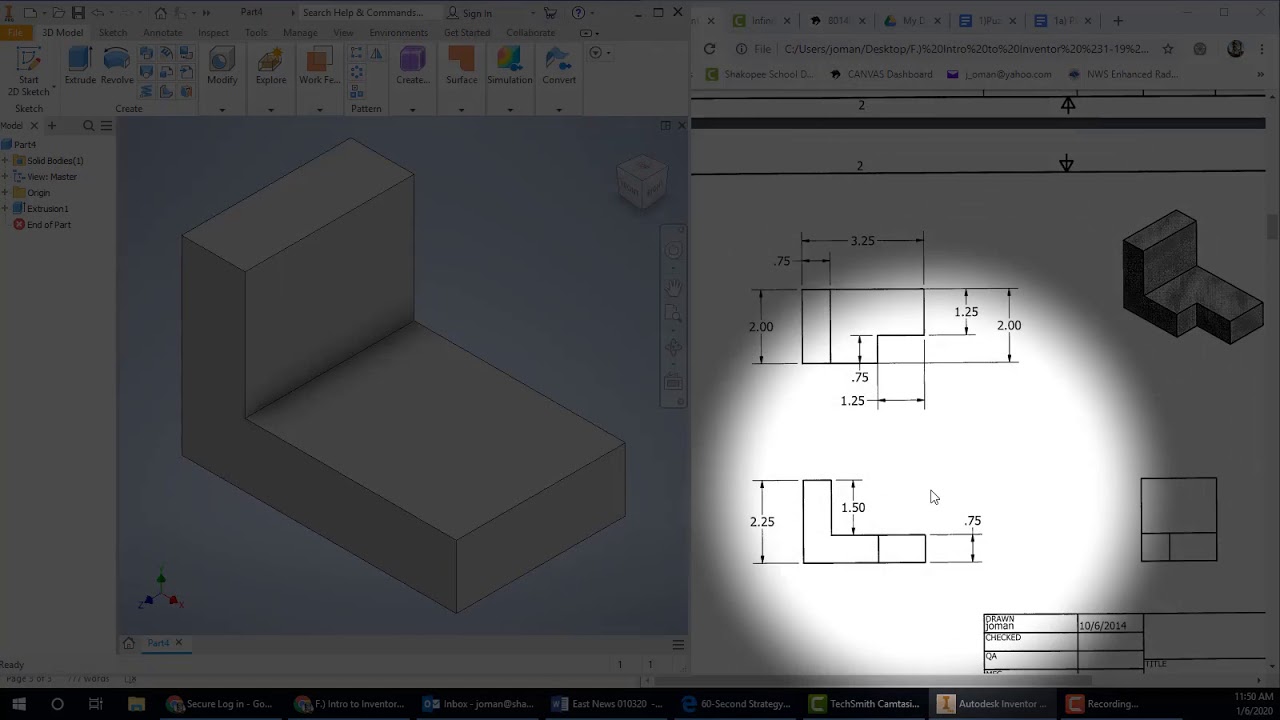Viewport: 1280px width, 720px height.
Task: Switch to the Environments ribbon tab
Action: click(x=398, y=32)
